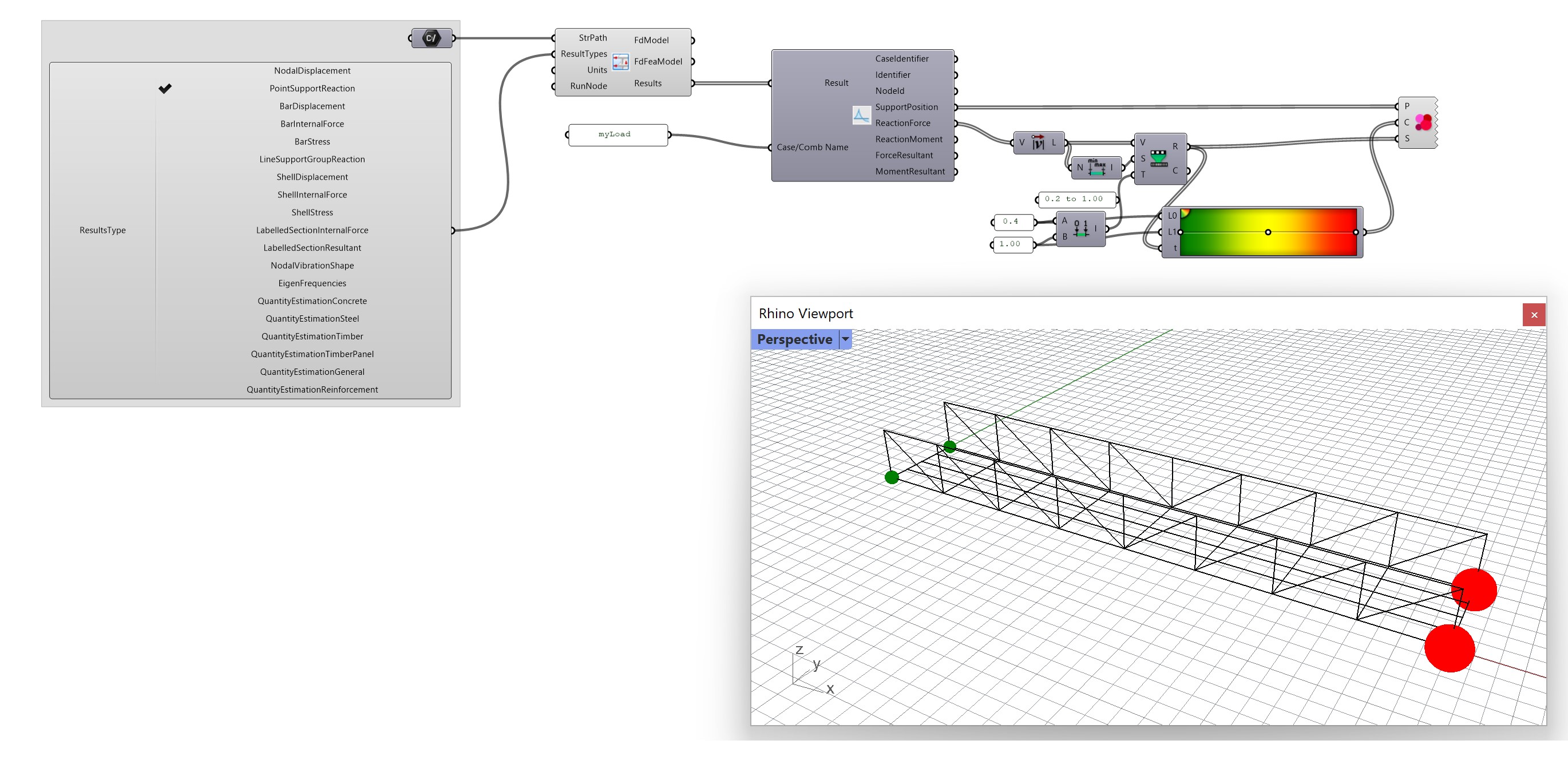This screenshot has width=1568, height=768.
Task: Click the Construct Domain component icon
Action: pos(1080,229)
